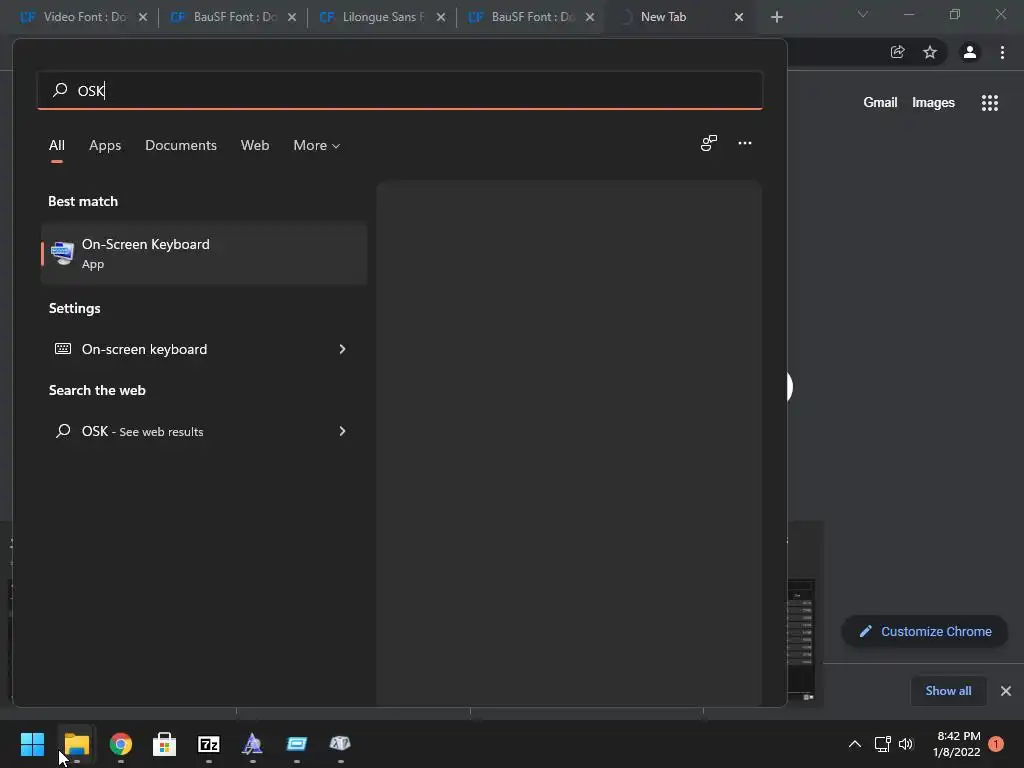
Task: Close the Lilongue Sans tab
Action: tap(441, 17)
